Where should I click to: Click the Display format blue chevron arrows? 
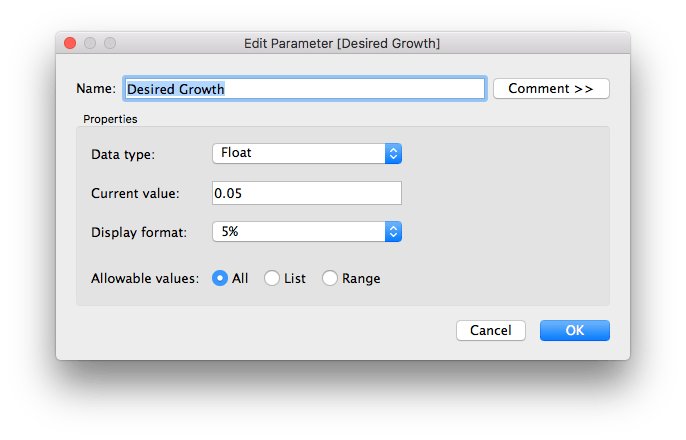click(x=393, y=231)
